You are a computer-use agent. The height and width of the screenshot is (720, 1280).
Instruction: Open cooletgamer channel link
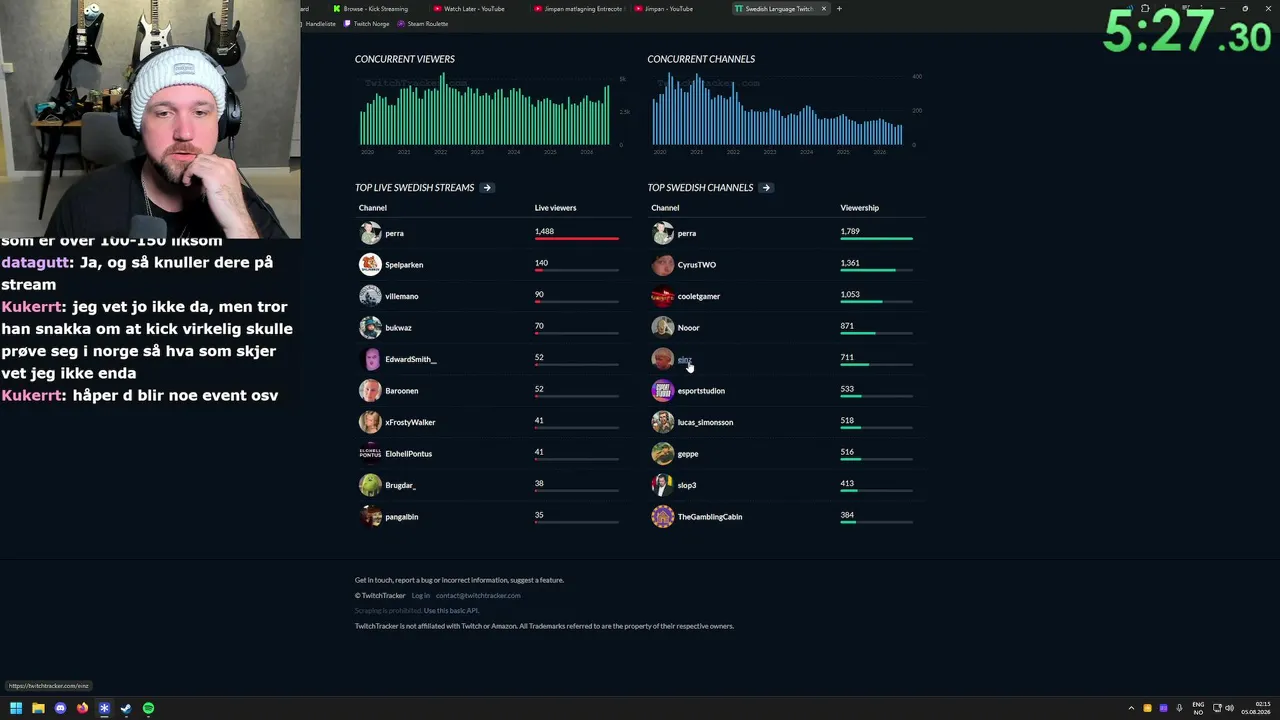pos(699,296)
